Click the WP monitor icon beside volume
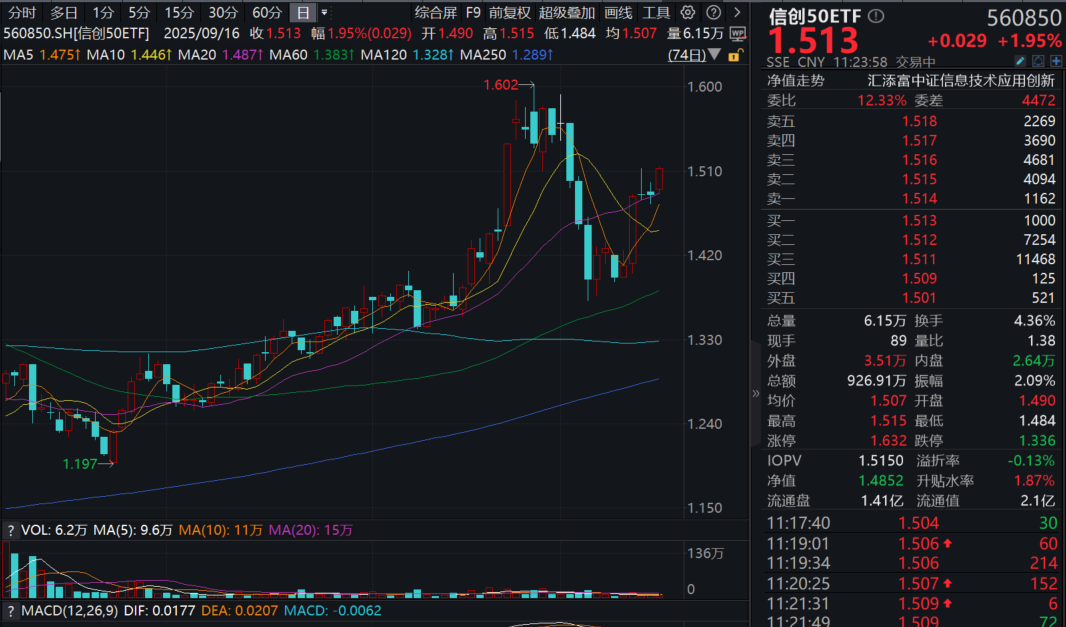 click(737, 32)
